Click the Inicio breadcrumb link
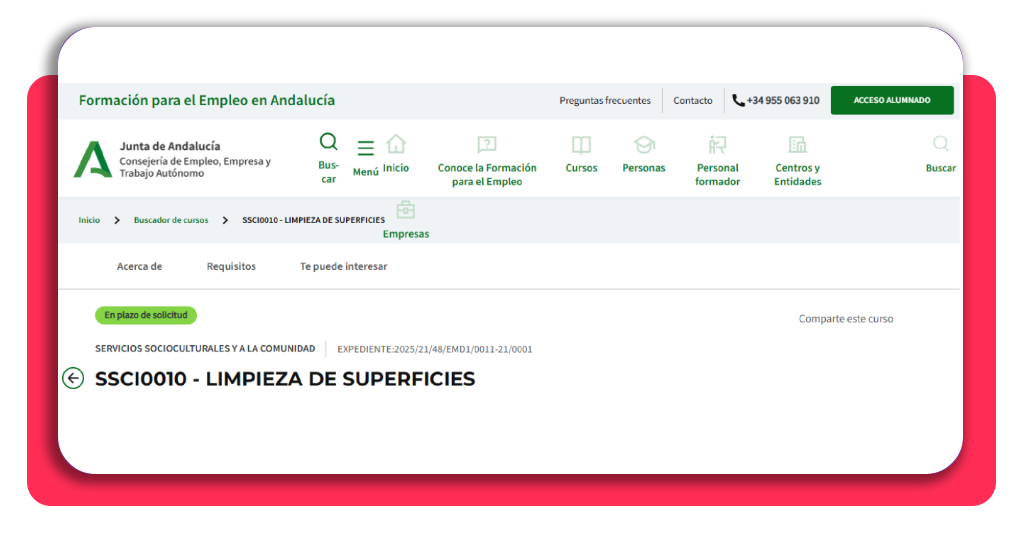Image resolution: width=1024 pixels, height=536 pixels. 89,220
